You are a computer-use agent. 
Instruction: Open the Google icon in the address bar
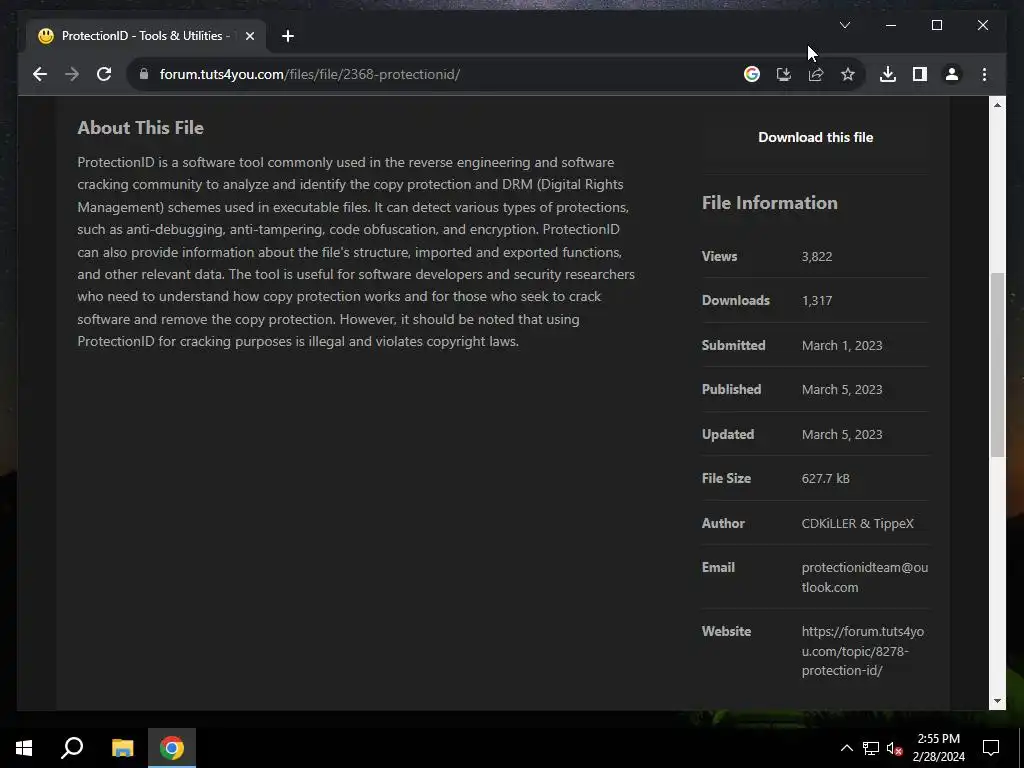(752, 74)
